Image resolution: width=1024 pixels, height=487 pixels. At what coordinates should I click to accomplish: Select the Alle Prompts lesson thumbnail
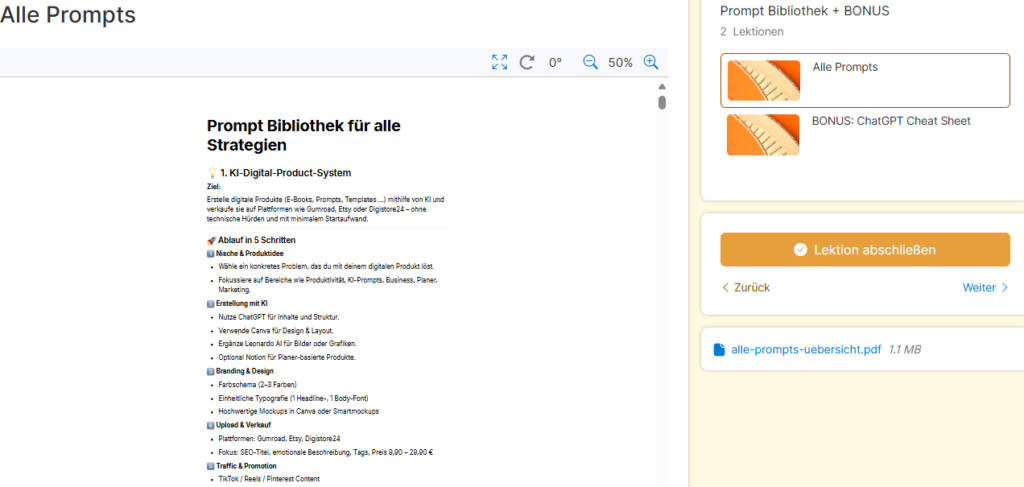tap(763, 80)
